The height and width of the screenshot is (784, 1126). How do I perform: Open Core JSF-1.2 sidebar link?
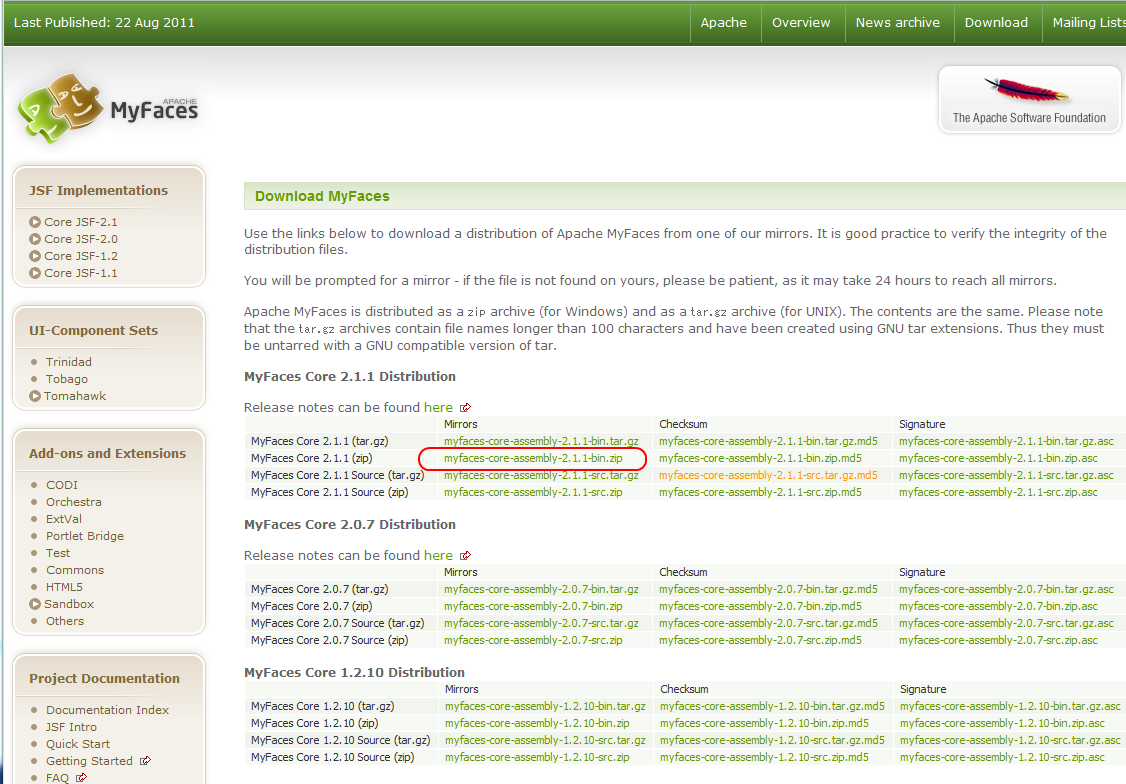pyautogui.click(x=80, y=256)
